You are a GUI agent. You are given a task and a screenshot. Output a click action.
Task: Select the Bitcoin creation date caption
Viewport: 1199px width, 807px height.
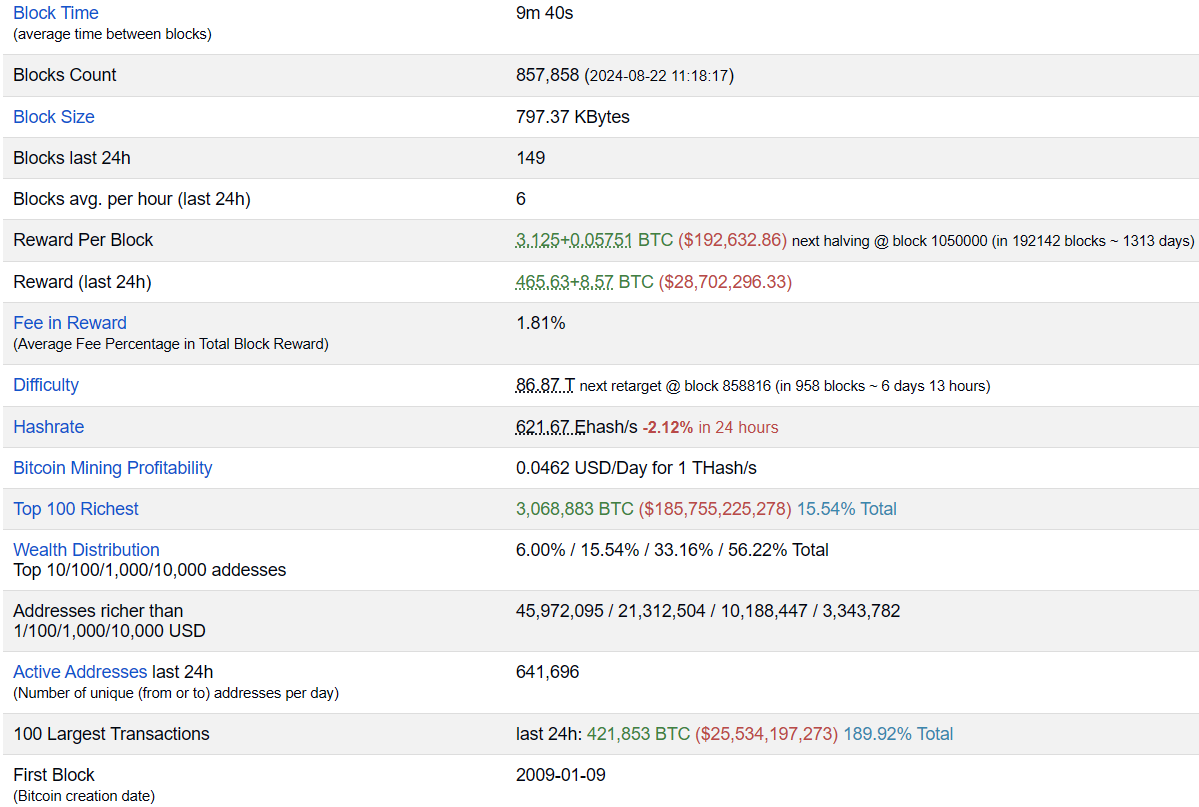(x=84, y=796)
